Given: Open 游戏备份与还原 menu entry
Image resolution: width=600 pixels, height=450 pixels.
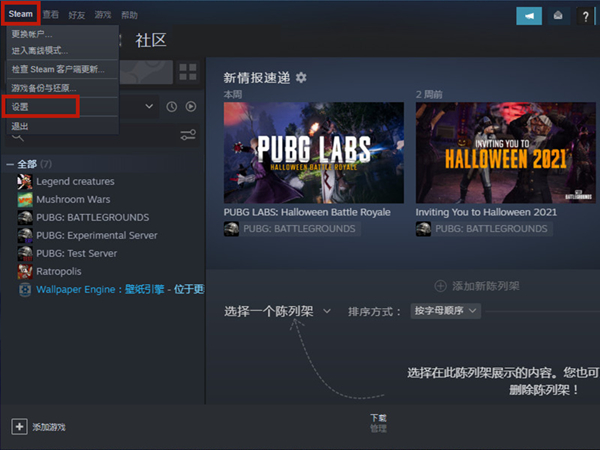Looking at the screenshot, I should (62, 88).
